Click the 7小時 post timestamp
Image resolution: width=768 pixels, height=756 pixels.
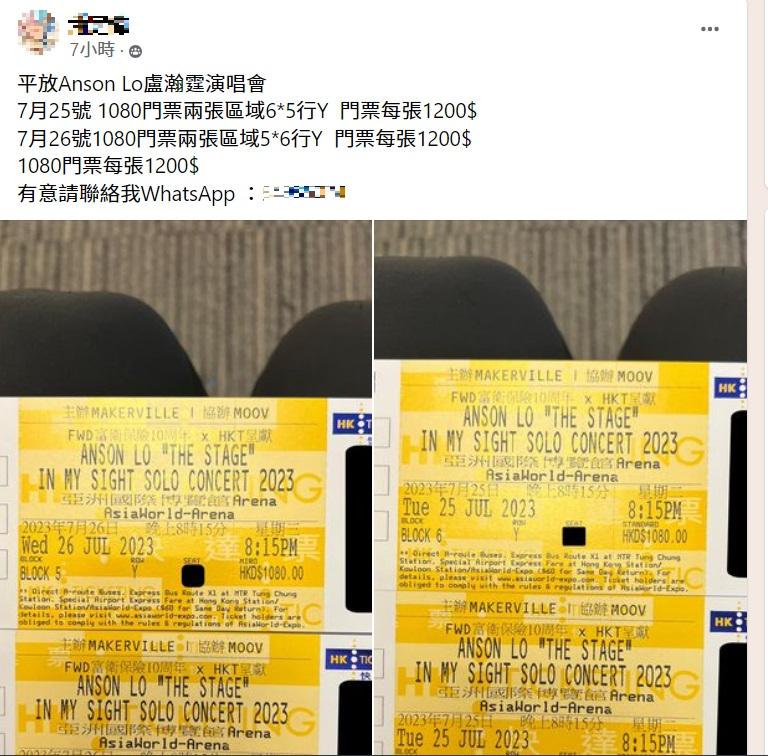(x=92, y=50)
